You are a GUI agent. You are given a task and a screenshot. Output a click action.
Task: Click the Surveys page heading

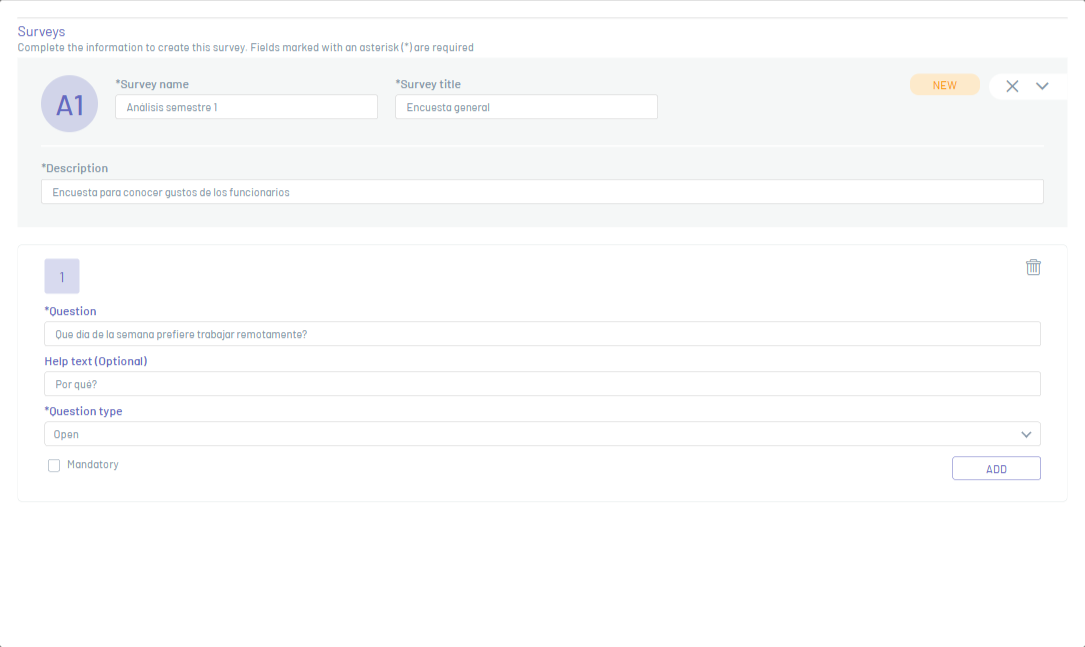[x=41, y=32]
